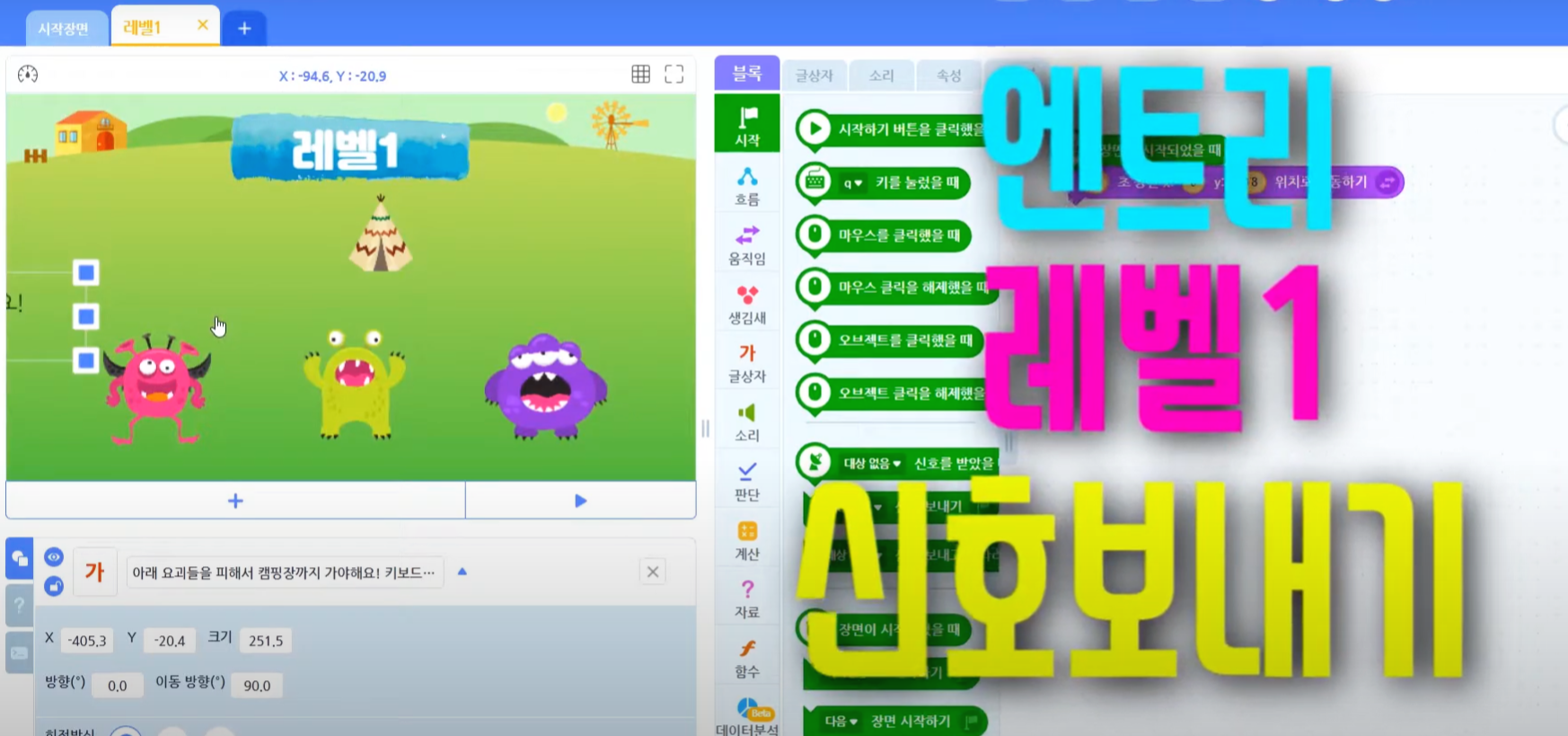Add a new scene tab
Image resolution: width=1568 pixels, height=736 pixels.
click(244, 28)
